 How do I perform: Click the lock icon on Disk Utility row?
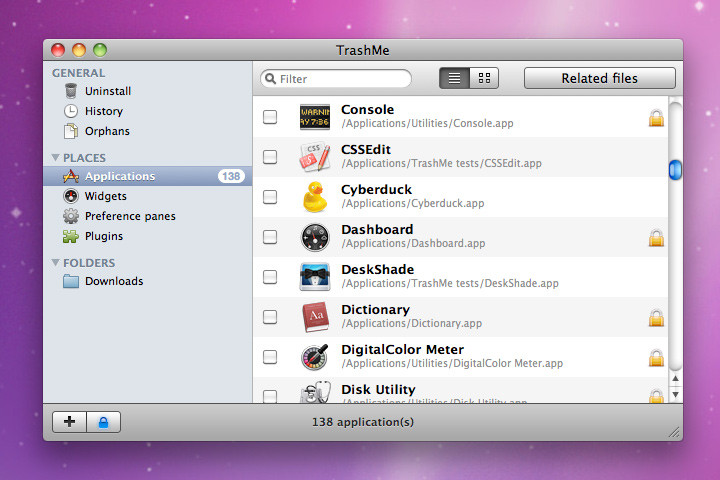656,396
